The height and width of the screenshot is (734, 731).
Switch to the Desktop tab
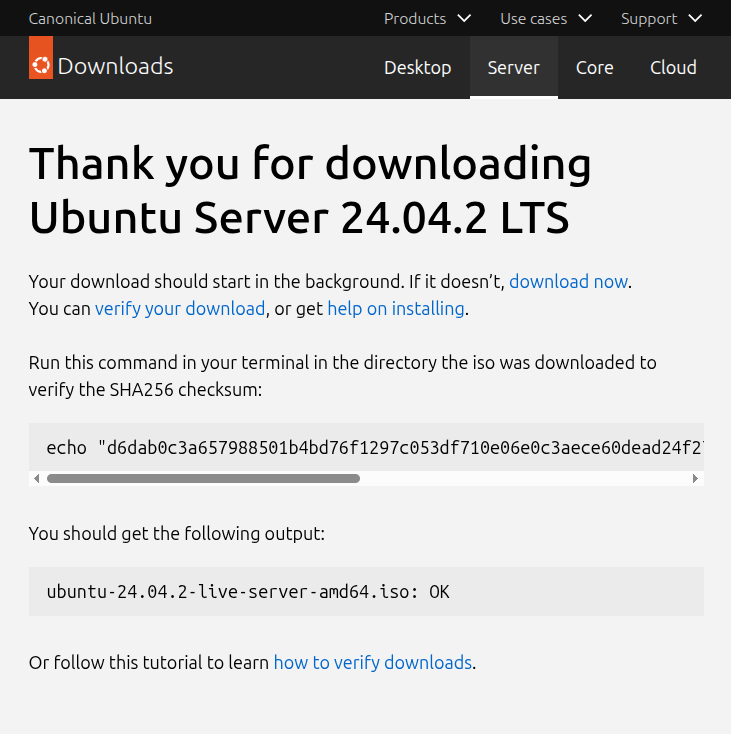coord(418,68)
